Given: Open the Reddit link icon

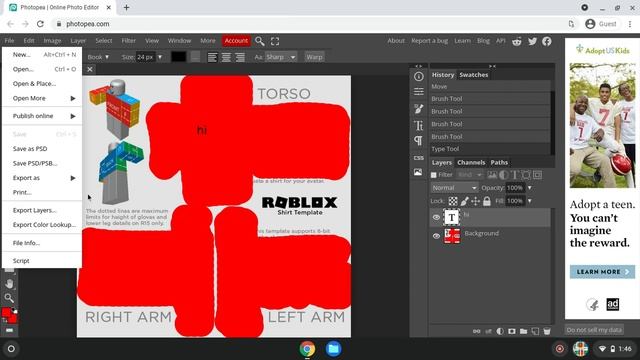Looking at the screenshot, I should click(x=517, y=41).
